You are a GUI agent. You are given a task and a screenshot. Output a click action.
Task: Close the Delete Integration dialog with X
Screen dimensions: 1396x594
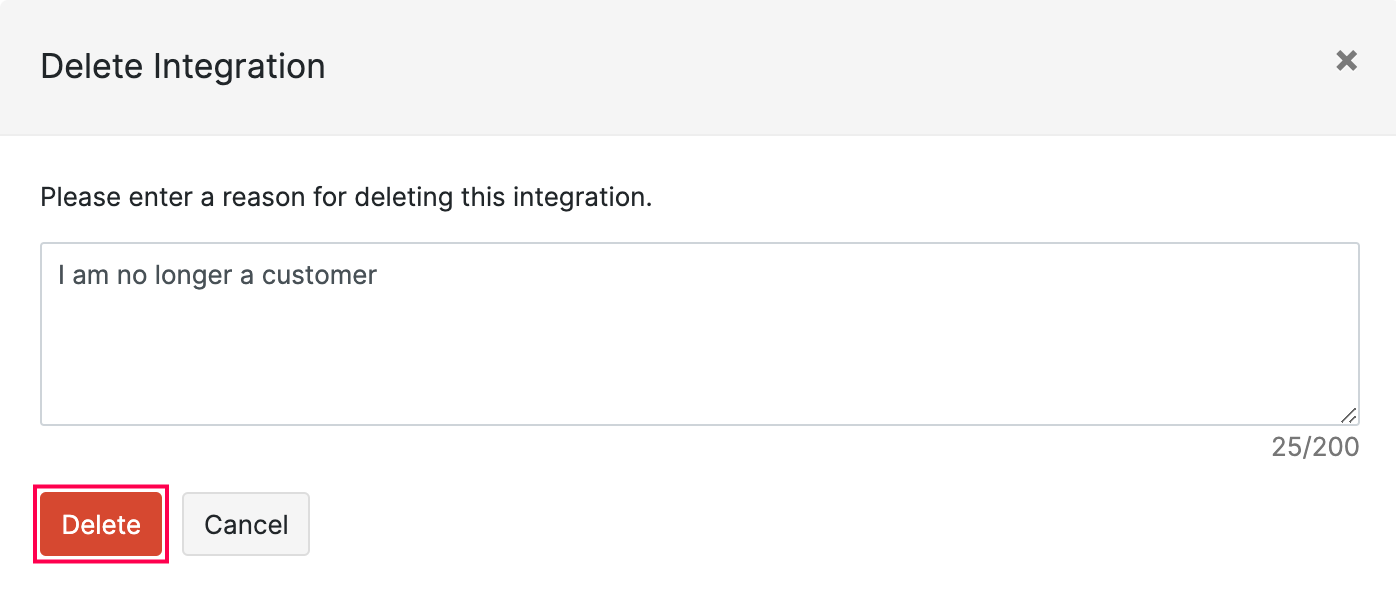(x=1346, y=61)
